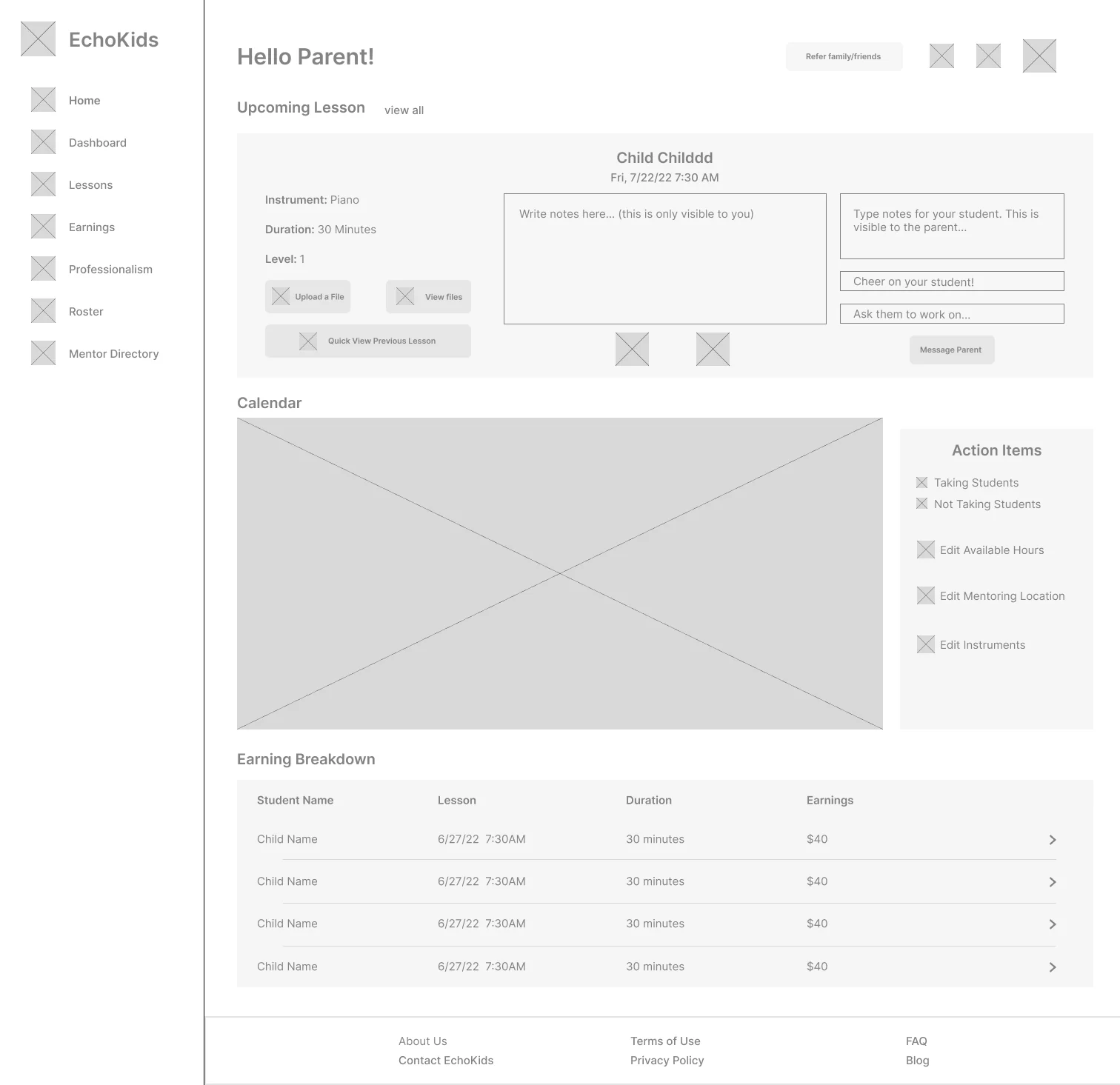1120x1085 pixels.
Task: Select the Taking Students checkbox
Action: tap(921, 483)
